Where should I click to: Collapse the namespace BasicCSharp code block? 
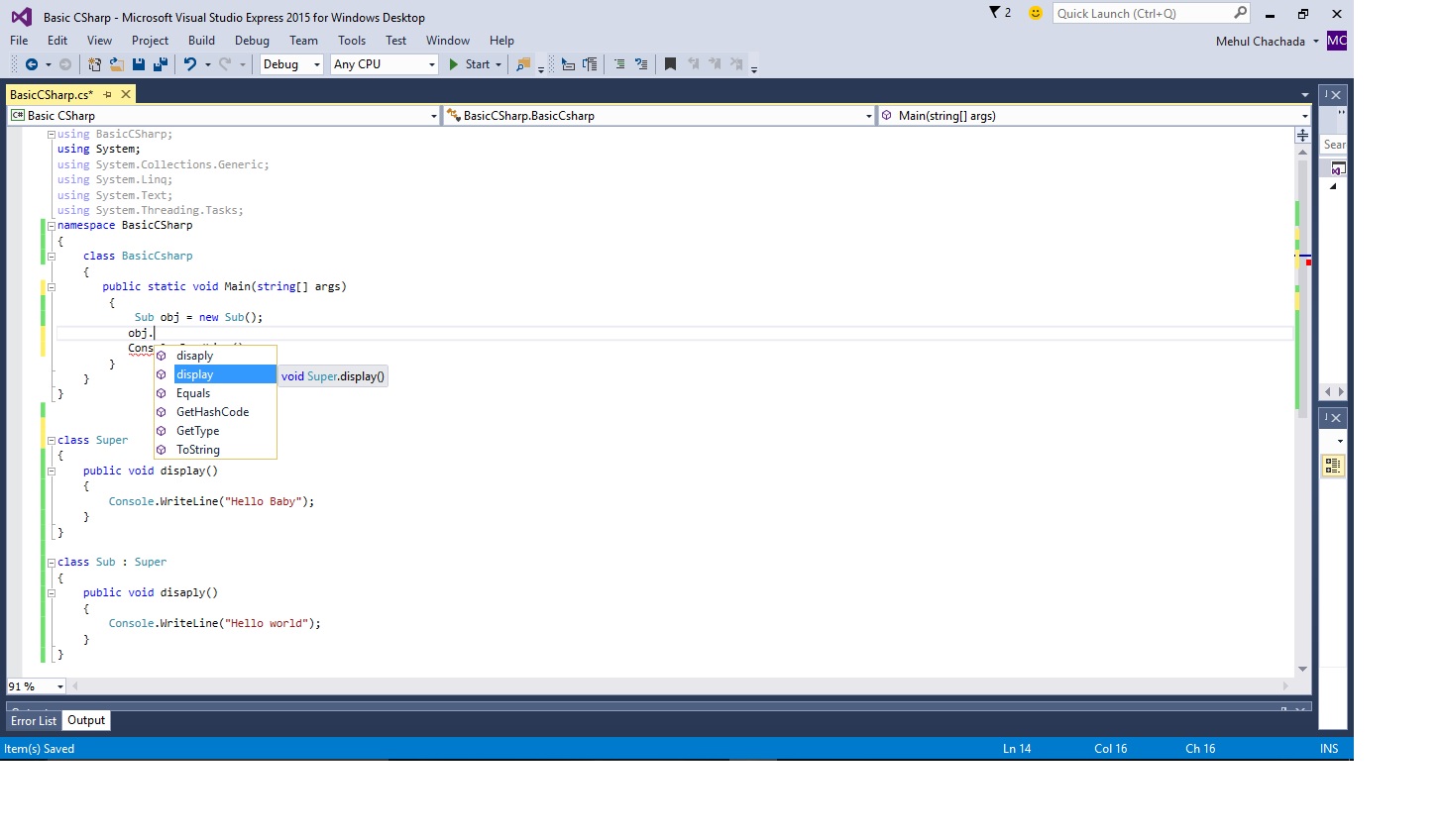[52, 226]
